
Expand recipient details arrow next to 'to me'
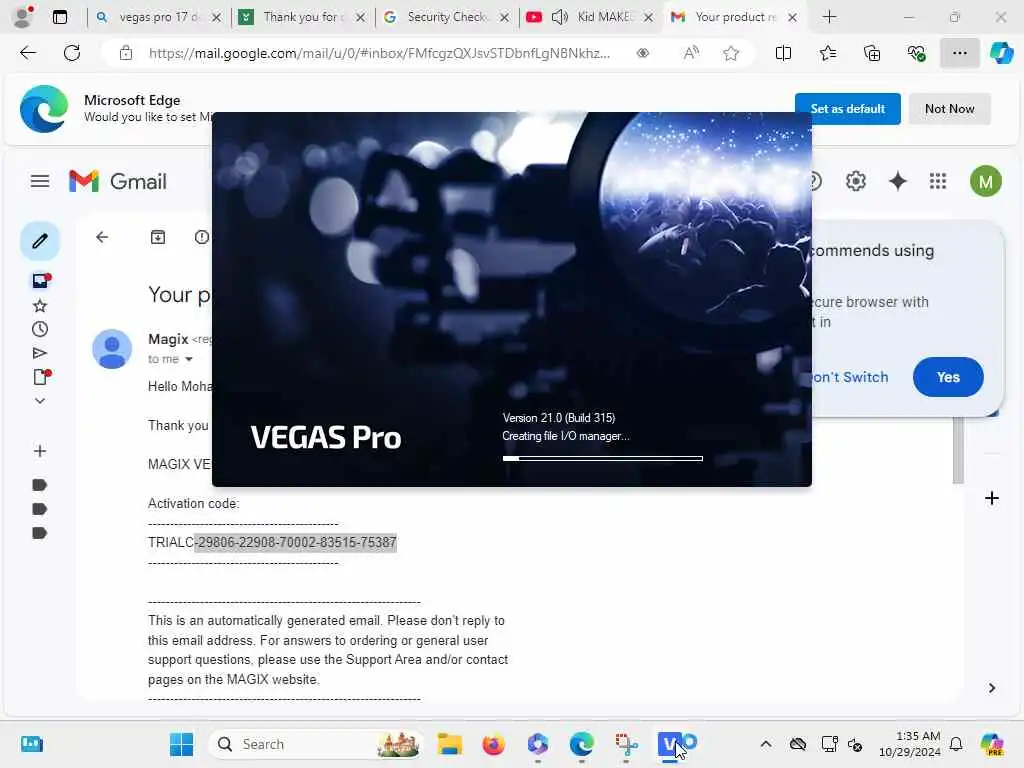(189, 359)
